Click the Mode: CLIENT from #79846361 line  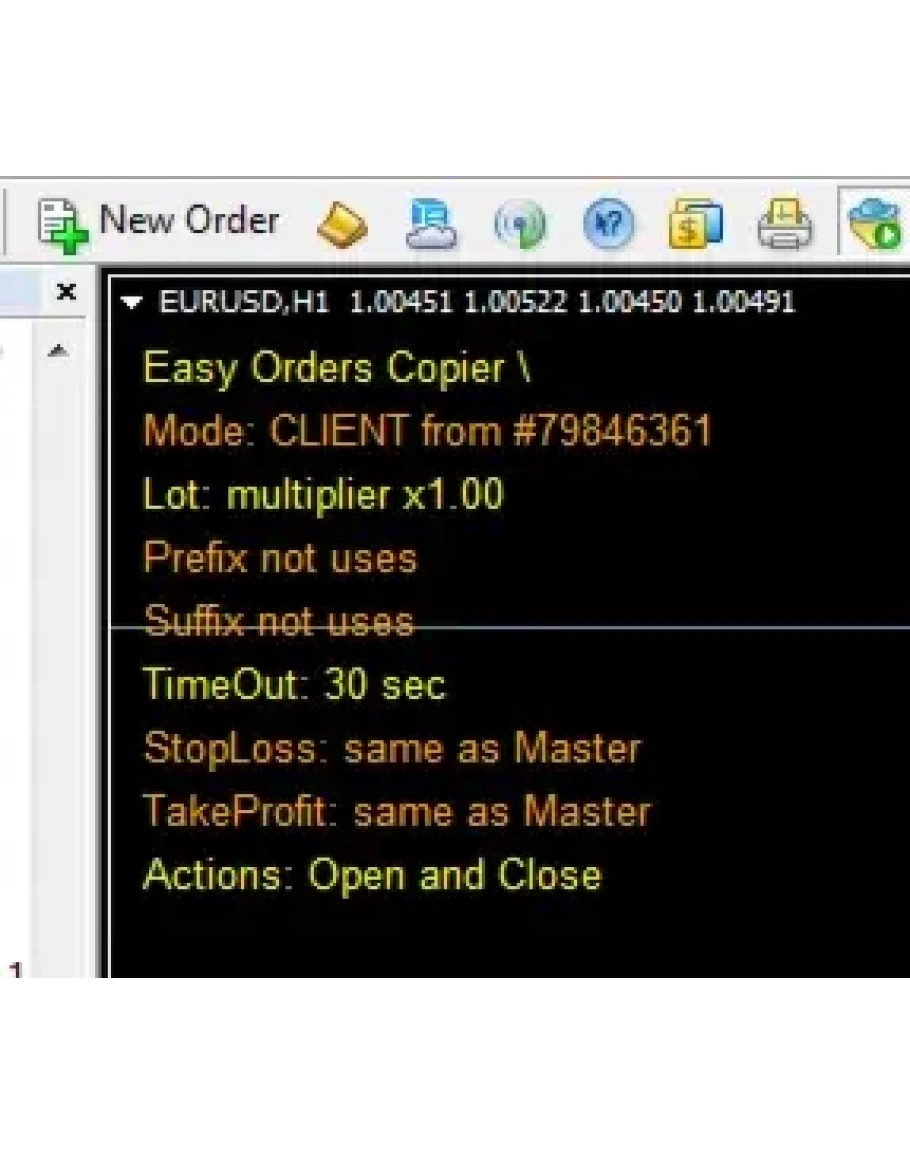pos(427,431)
